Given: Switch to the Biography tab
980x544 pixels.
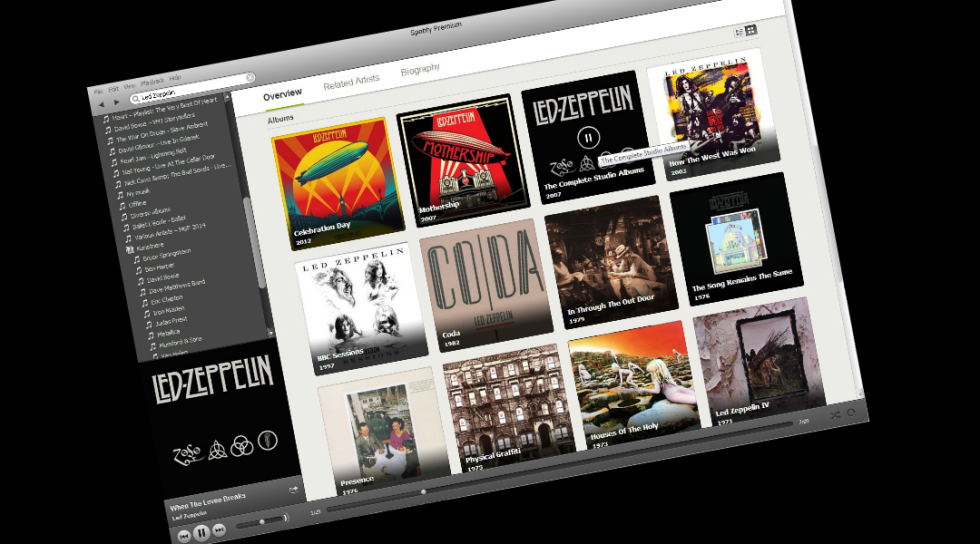Looking at the screenshot, I should [420, 69].
